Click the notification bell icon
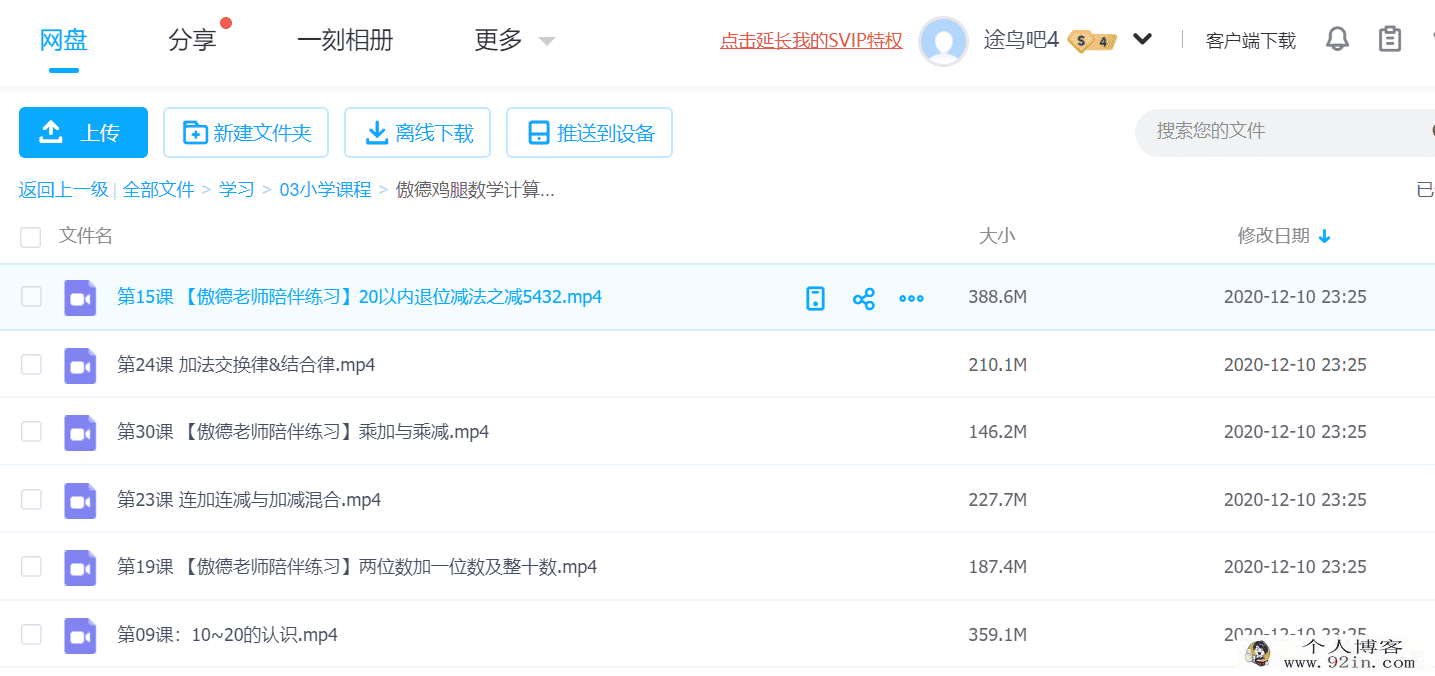The width and height of the screenshot is (1435, 676). click(1337, 40)
